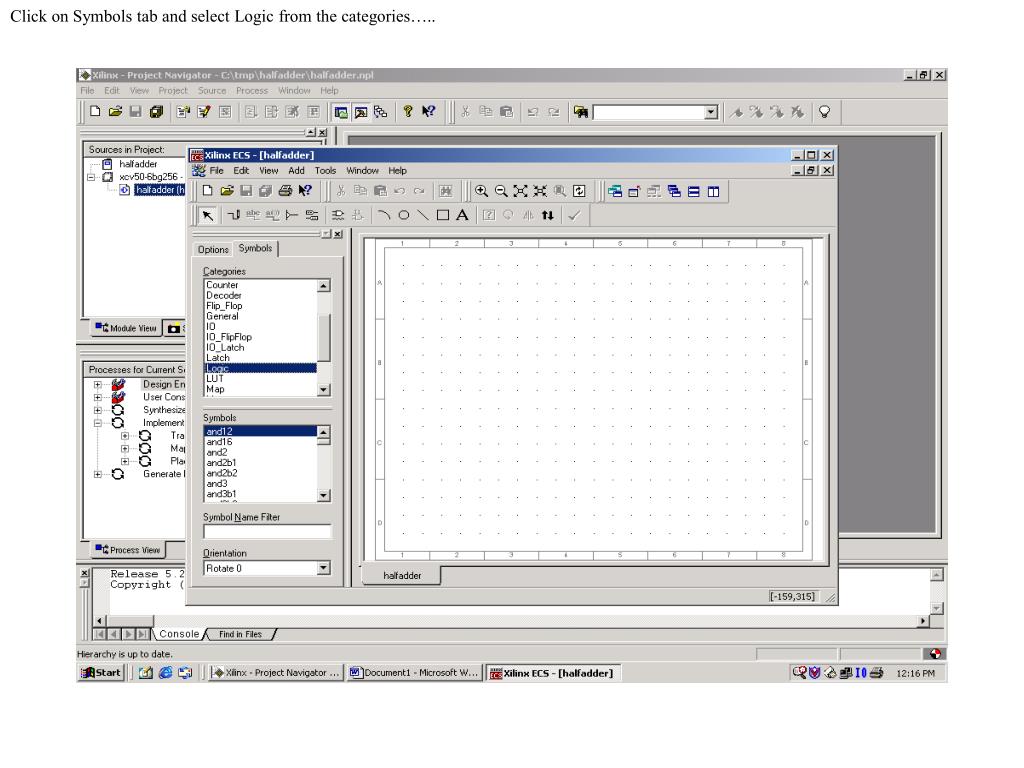Image resolution: width=1024 pixels, height=768 pixels.
Task: Select and2 in Symbols list
Action: pos(261,452)
